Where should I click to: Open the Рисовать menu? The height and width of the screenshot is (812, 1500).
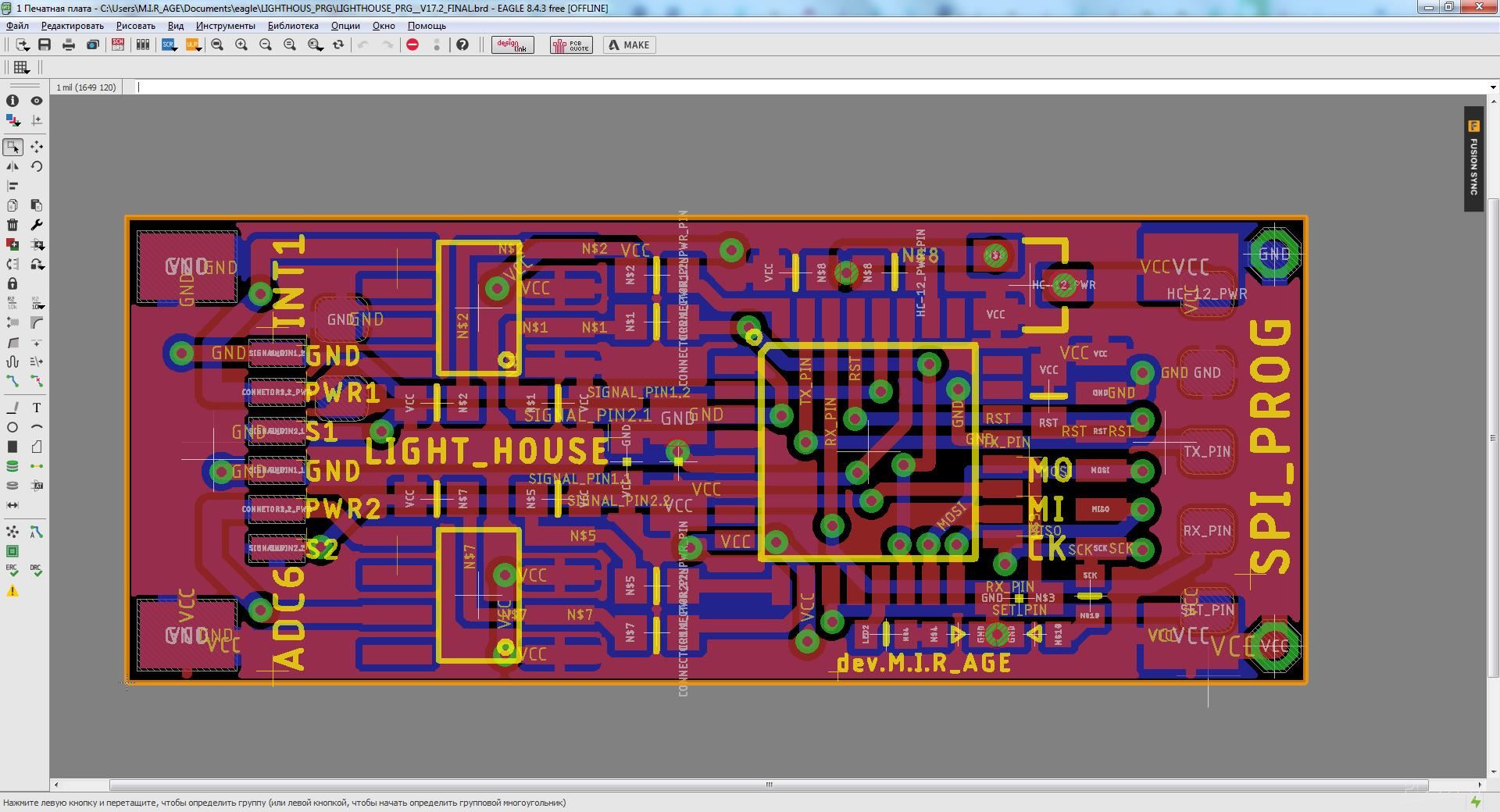135,26
